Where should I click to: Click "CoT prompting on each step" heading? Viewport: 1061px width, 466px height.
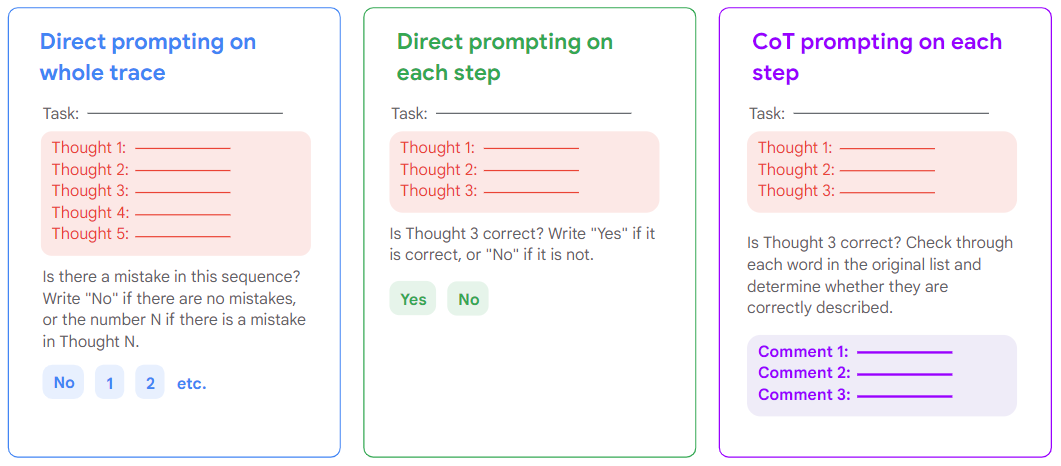(x=876, y=57)
